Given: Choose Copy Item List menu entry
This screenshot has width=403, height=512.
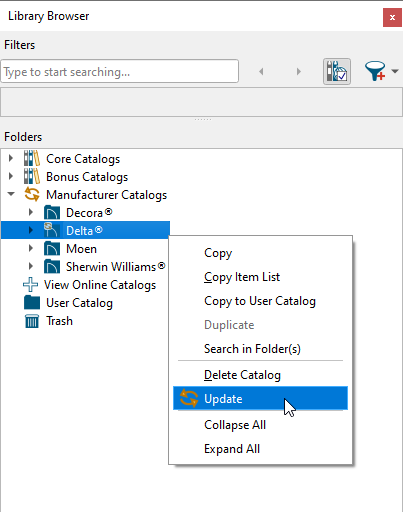Looking at the screenshot, I should 260,277.
